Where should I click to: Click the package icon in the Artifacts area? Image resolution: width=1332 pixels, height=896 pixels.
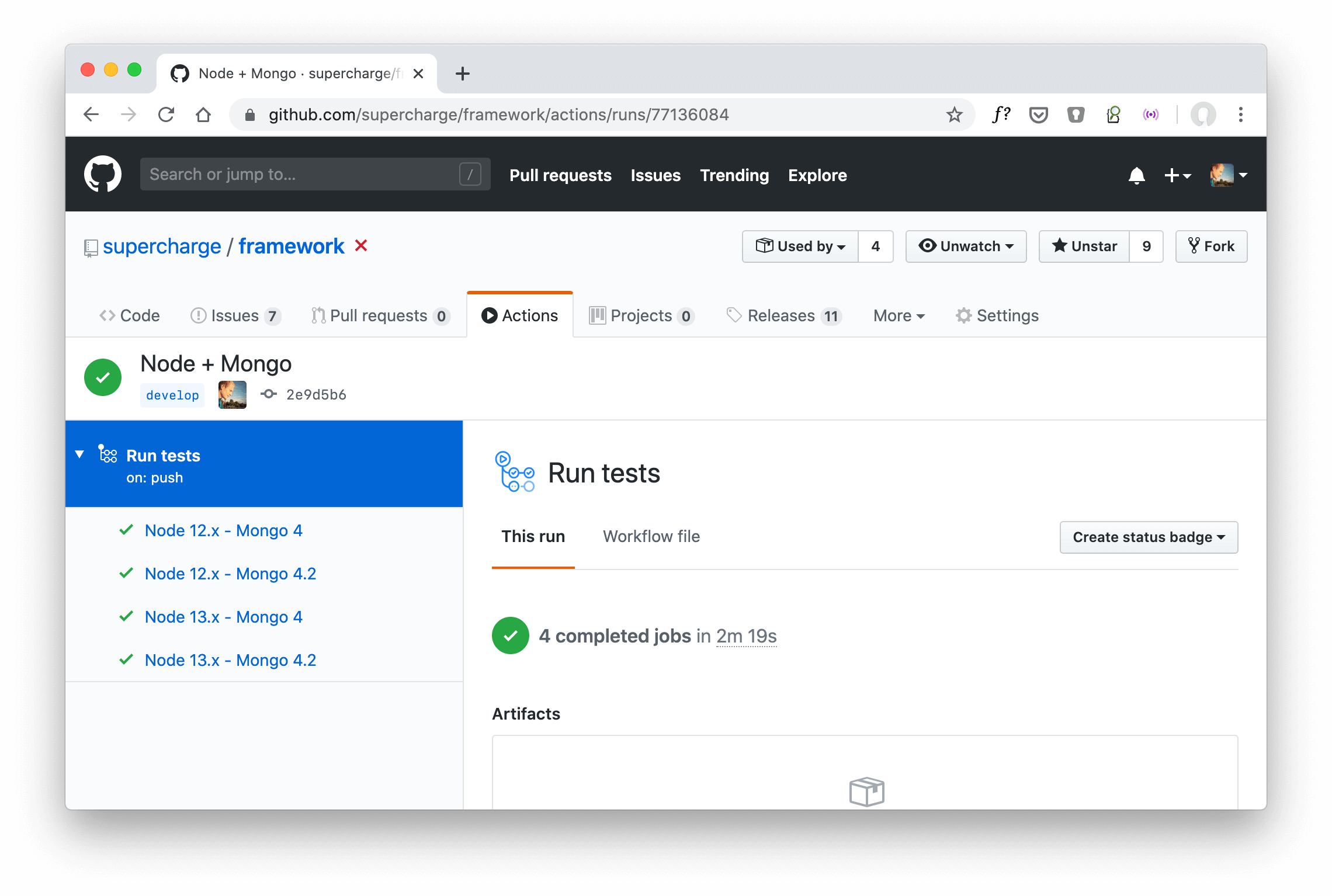(x=866, y=793)
